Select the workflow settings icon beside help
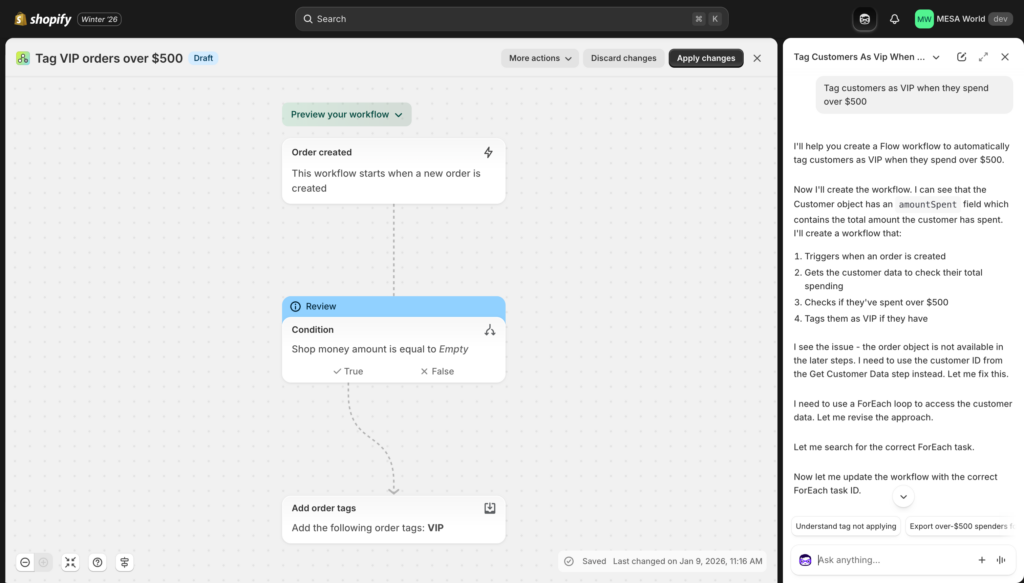 tap(124, 562)
